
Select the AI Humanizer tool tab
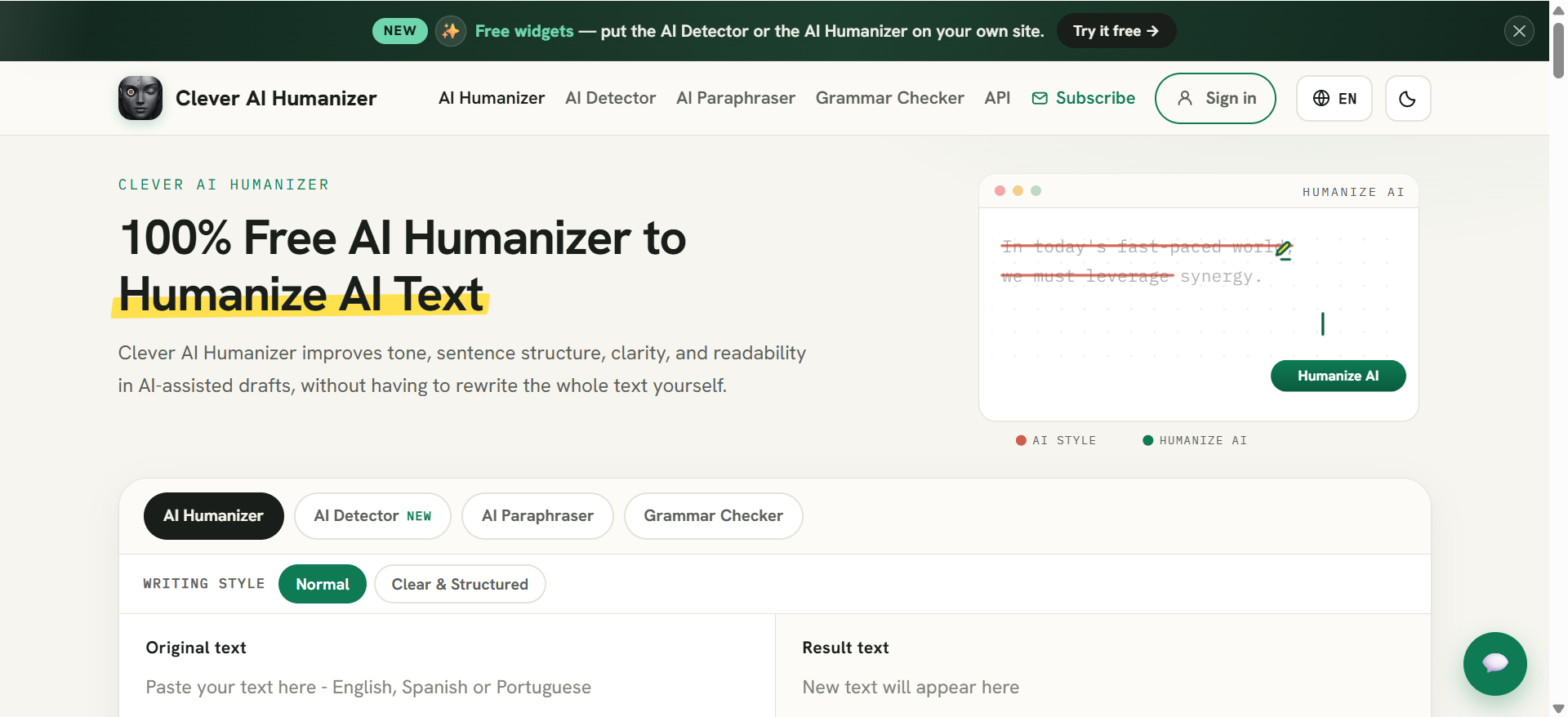click(213, 516)
